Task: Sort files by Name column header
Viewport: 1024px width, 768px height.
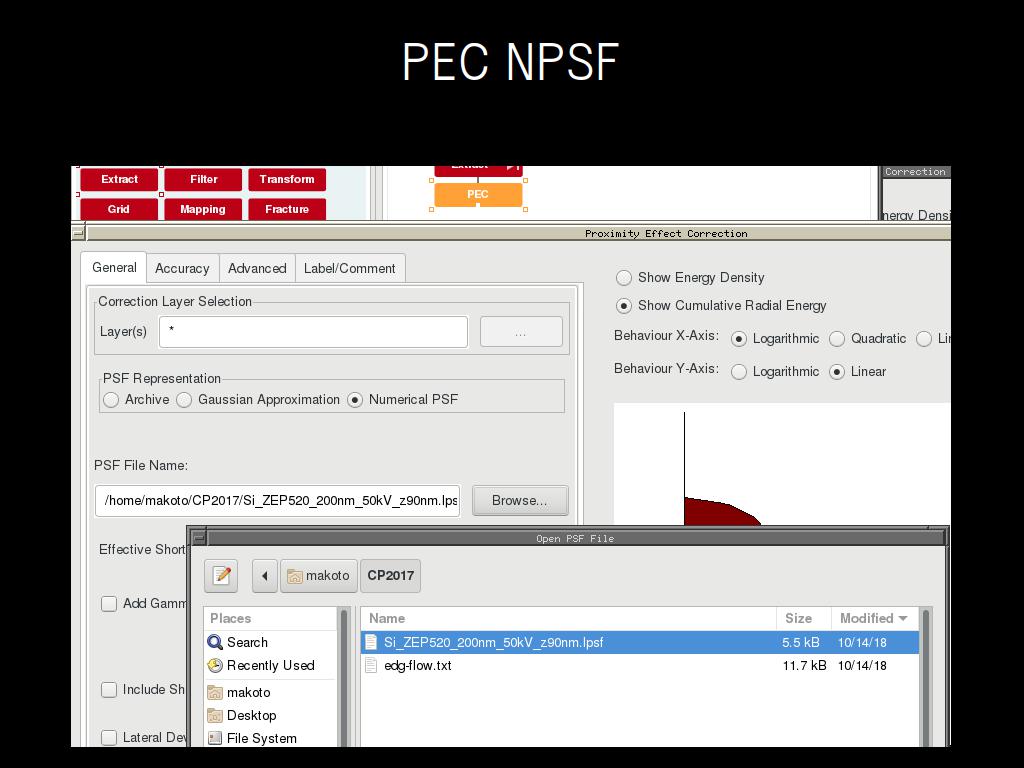Action: pyautogui.click(x=568, y=618)
